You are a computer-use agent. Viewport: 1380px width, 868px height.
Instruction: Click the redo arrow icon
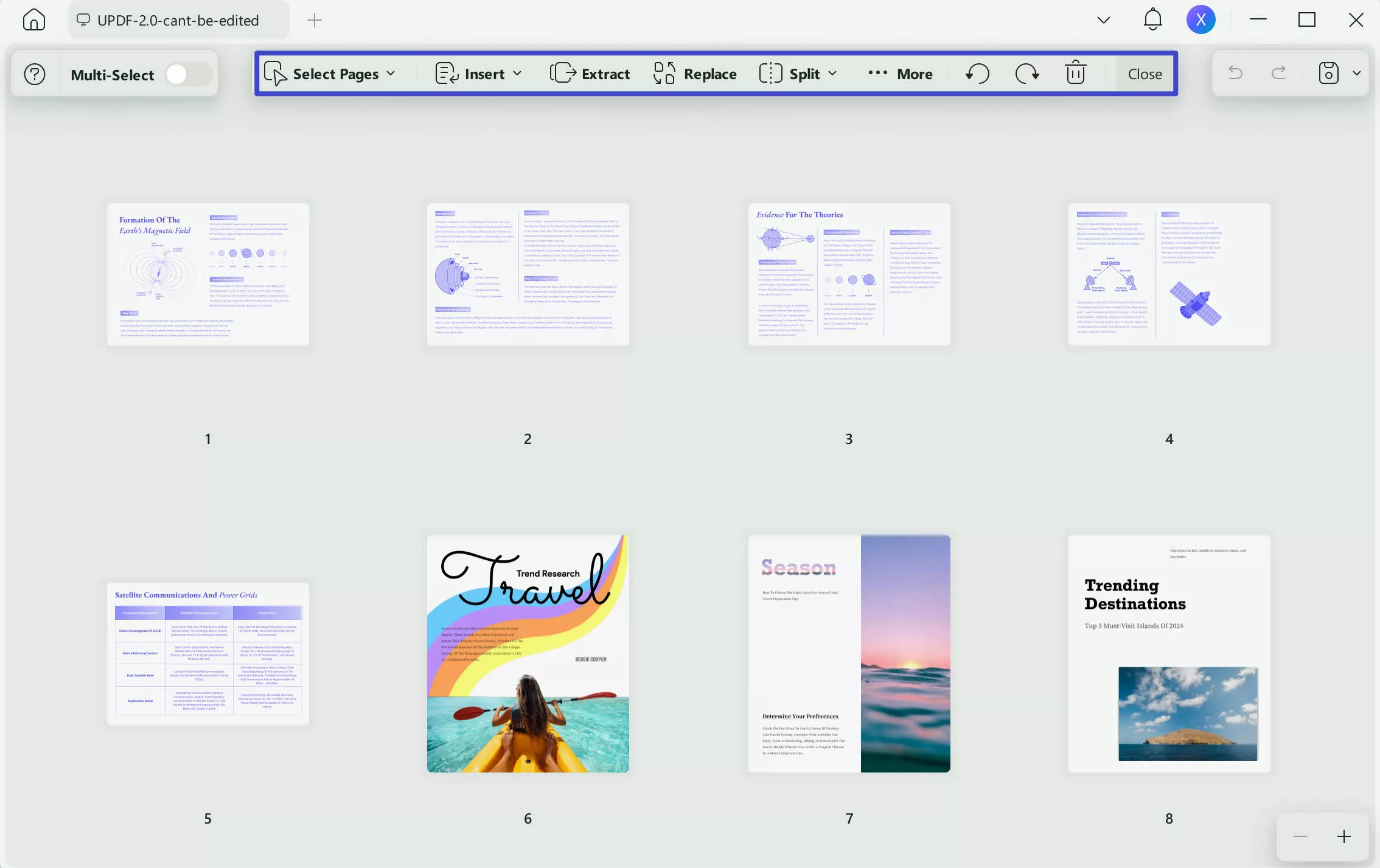[x=1278, y=72]
